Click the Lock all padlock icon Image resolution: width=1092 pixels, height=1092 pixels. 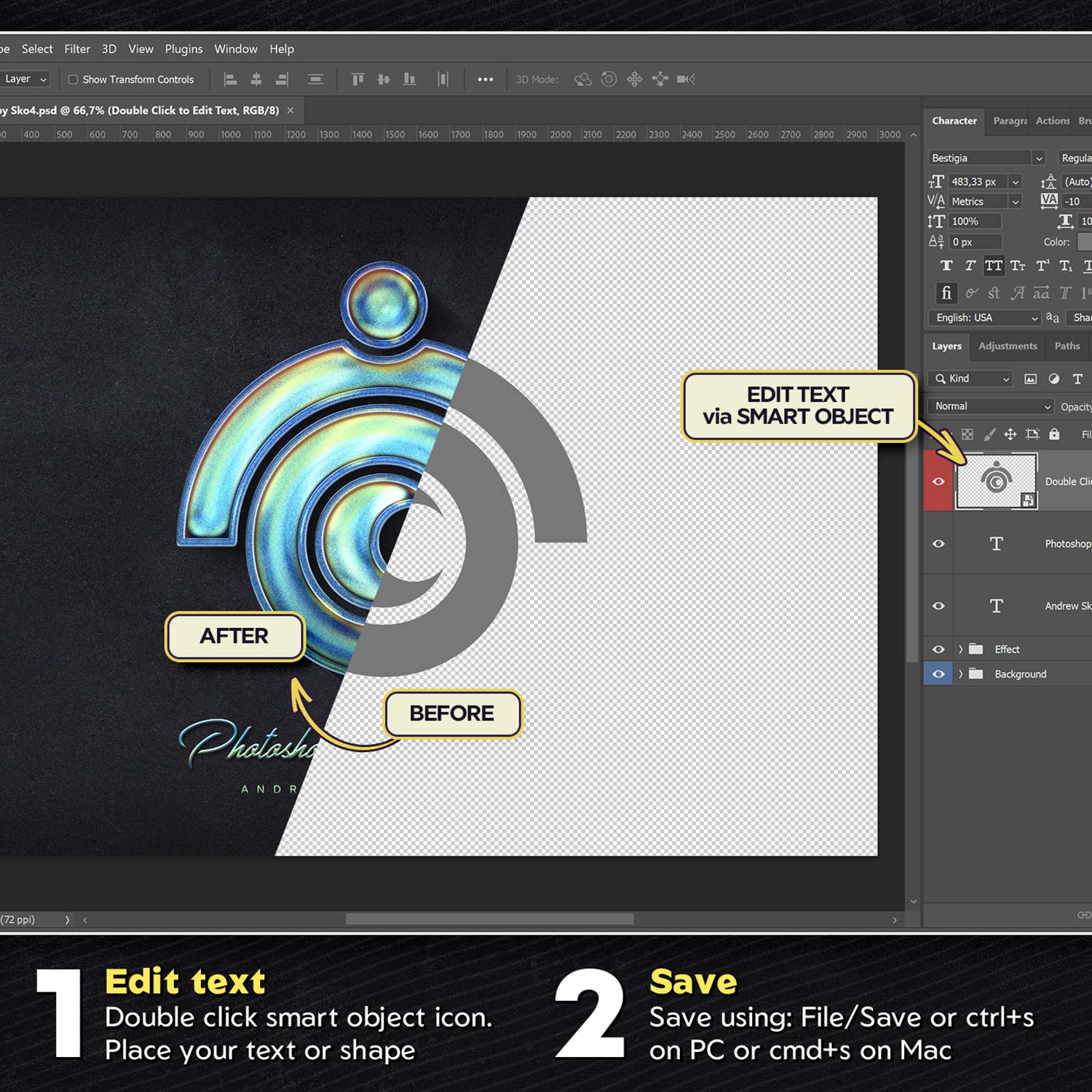click(1054, 435)
